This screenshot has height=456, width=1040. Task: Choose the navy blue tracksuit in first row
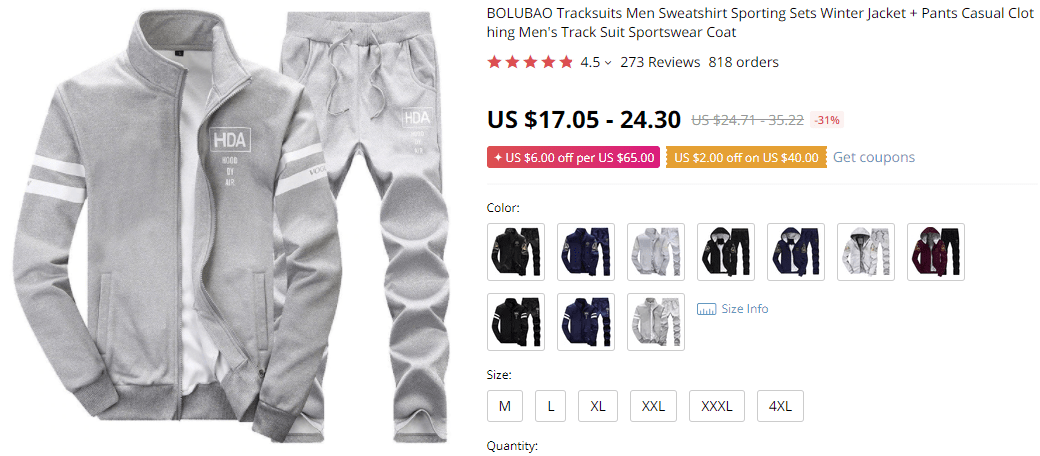tap(586, 252)
